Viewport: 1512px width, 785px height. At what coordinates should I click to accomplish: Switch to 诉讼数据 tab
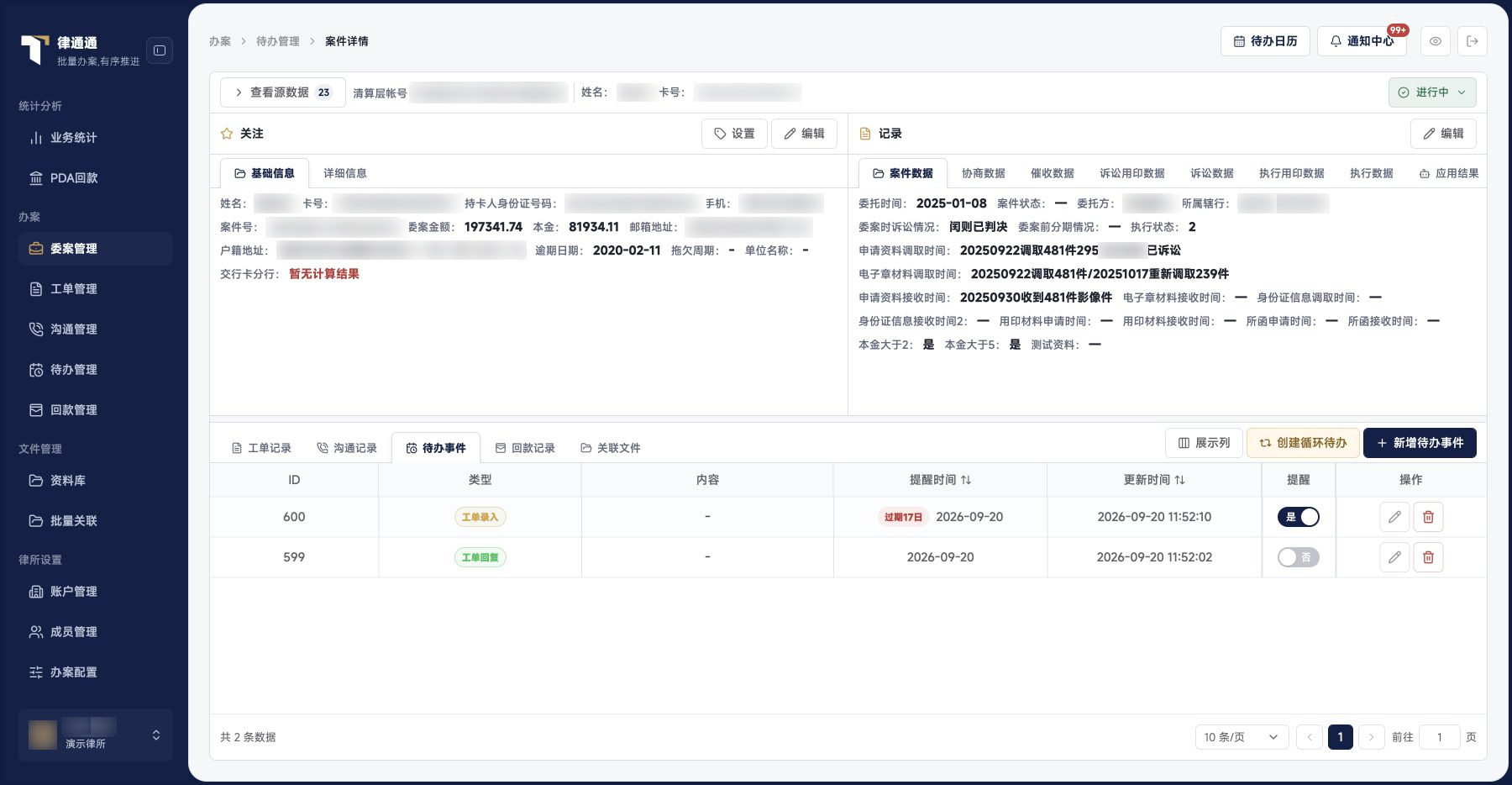point(1212,173)
